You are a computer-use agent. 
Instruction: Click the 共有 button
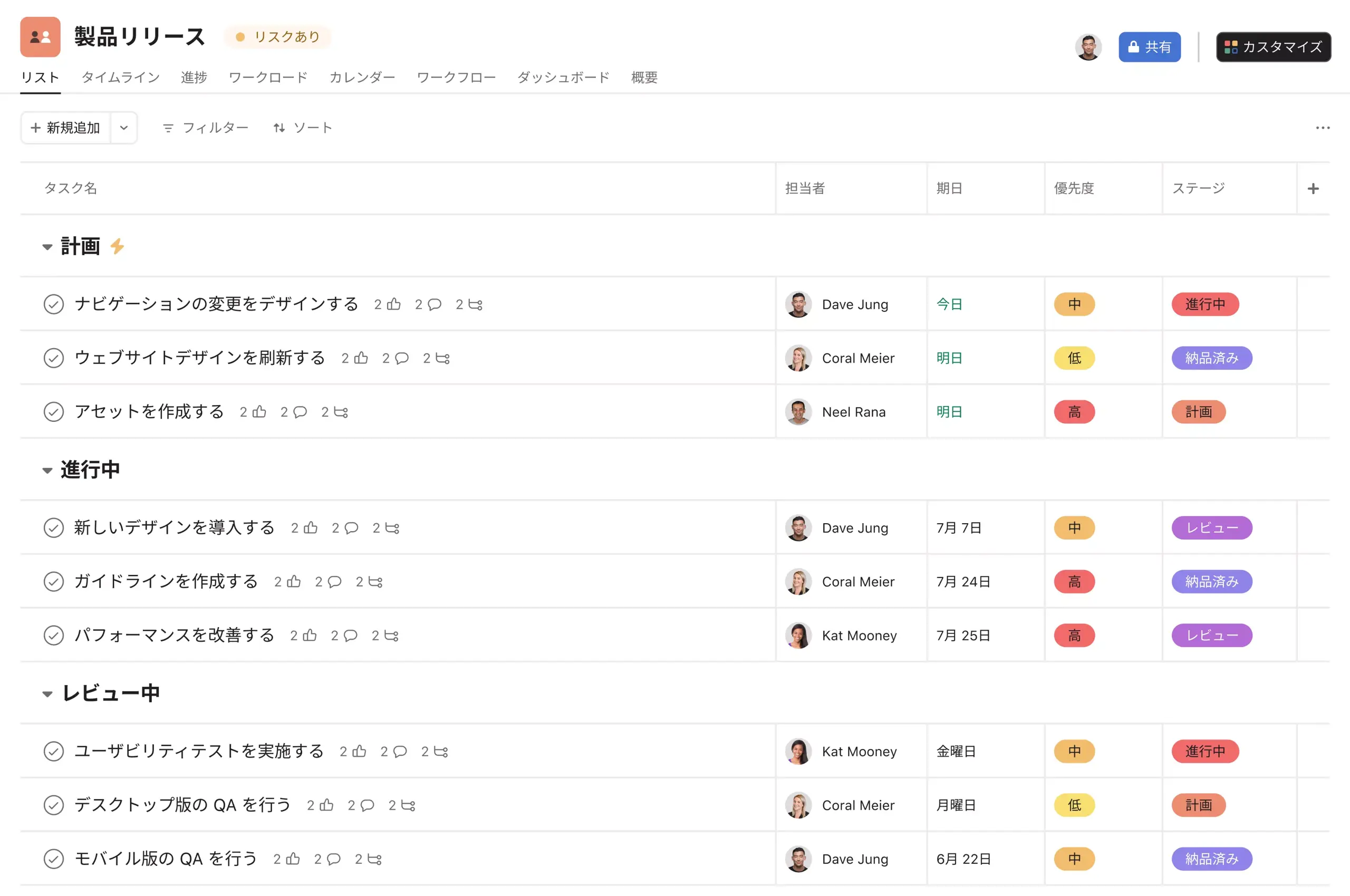[1150, 47]
